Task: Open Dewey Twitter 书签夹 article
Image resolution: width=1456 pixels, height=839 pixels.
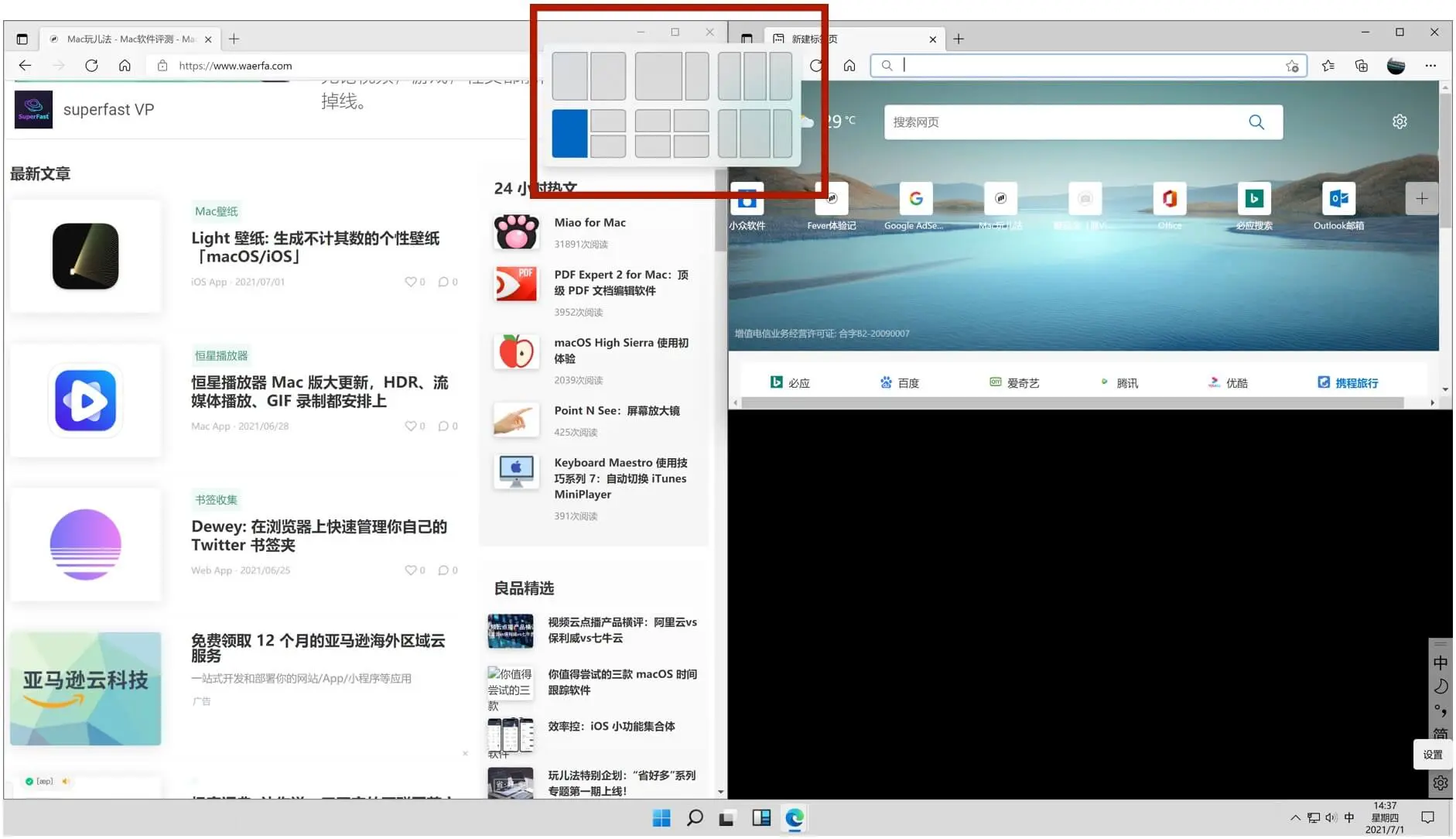Action: pos(319,536)
